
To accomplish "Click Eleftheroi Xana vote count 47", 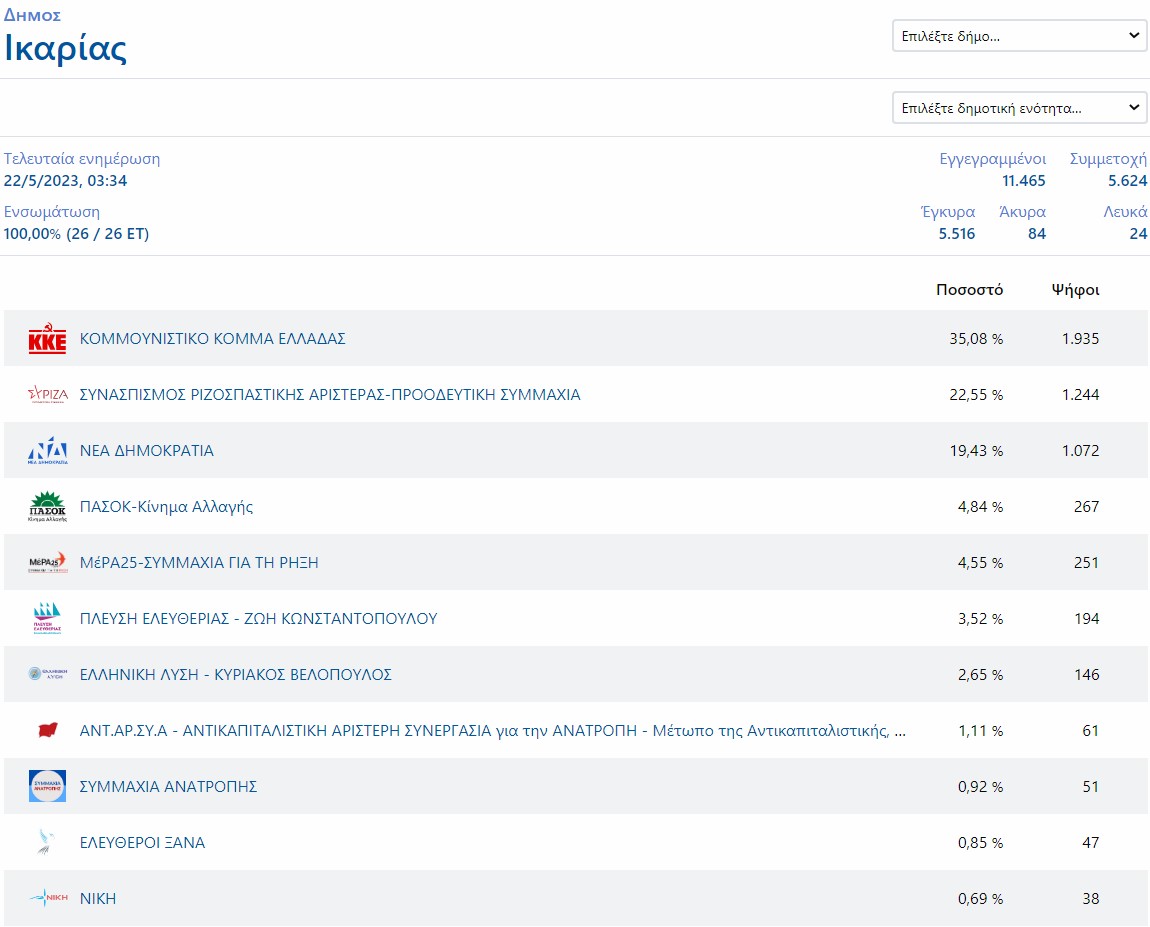I will pyautogui.click(x=1091, y=843).
